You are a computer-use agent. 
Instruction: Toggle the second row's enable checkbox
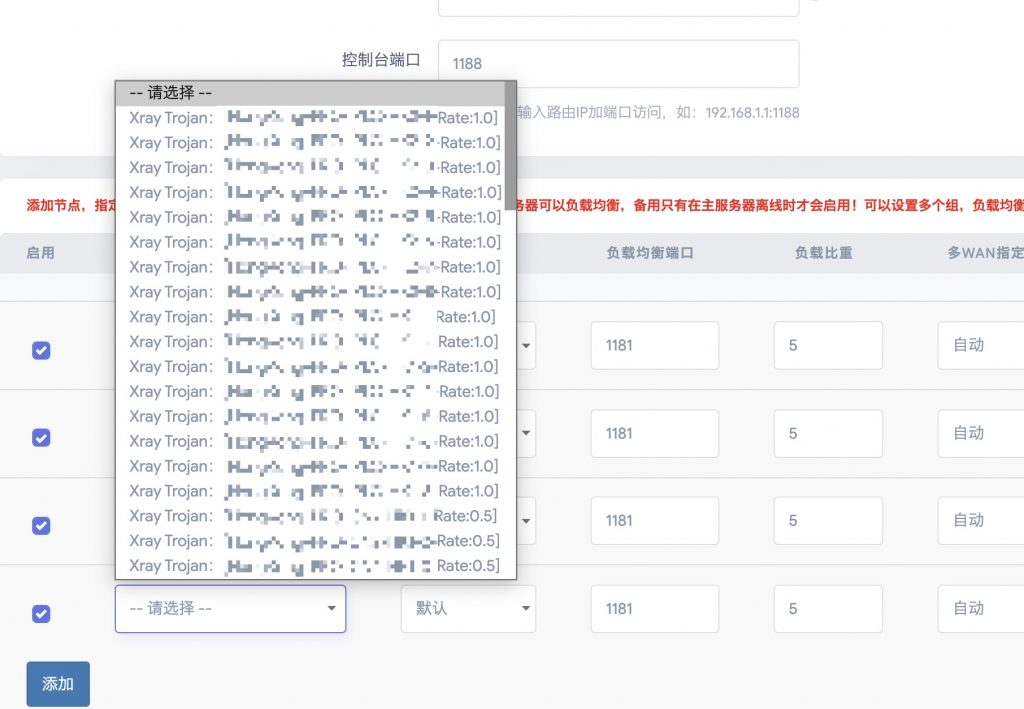[41, 438]
